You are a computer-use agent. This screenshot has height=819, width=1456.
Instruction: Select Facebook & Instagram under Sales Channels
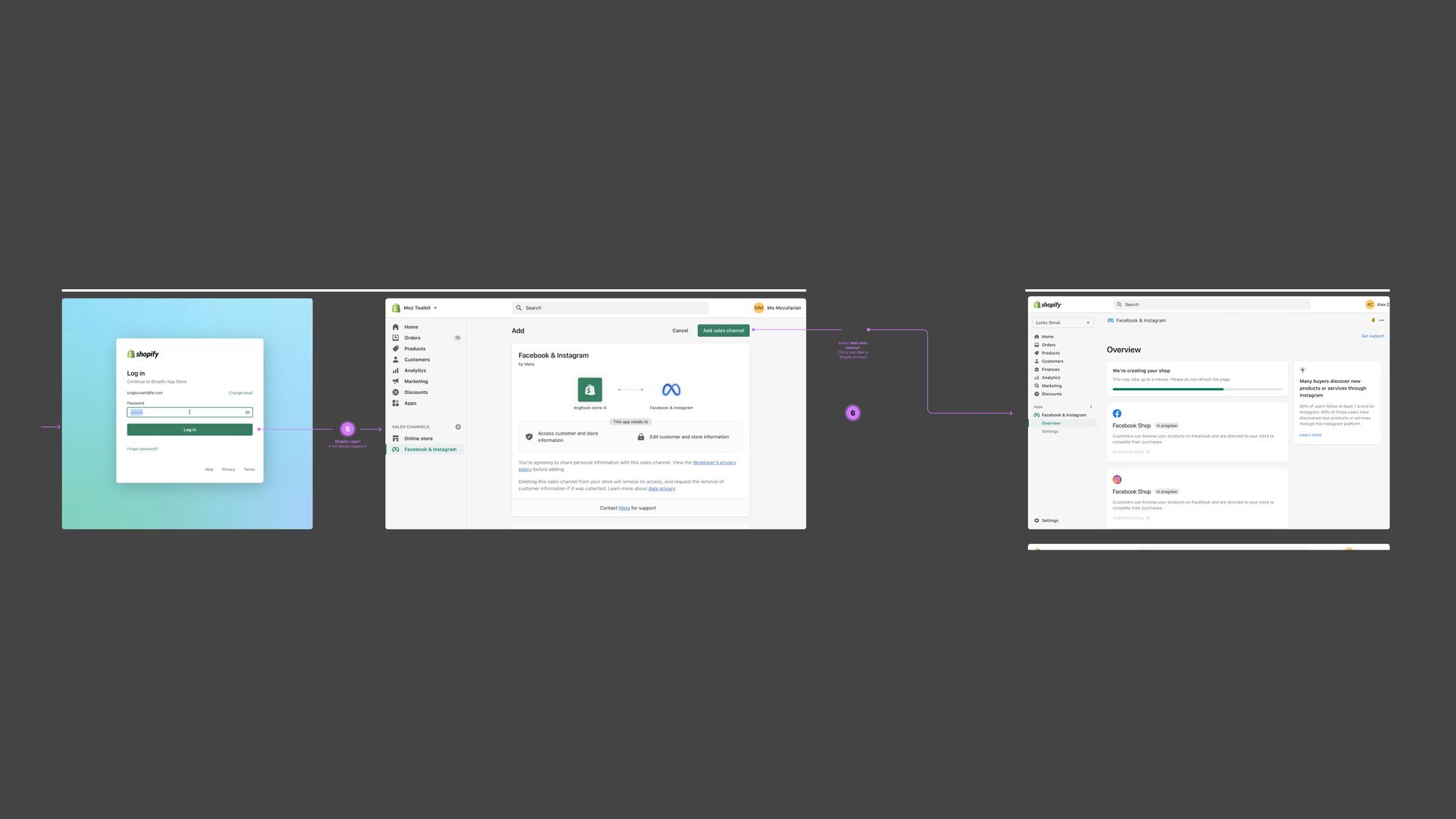(427, 449)
